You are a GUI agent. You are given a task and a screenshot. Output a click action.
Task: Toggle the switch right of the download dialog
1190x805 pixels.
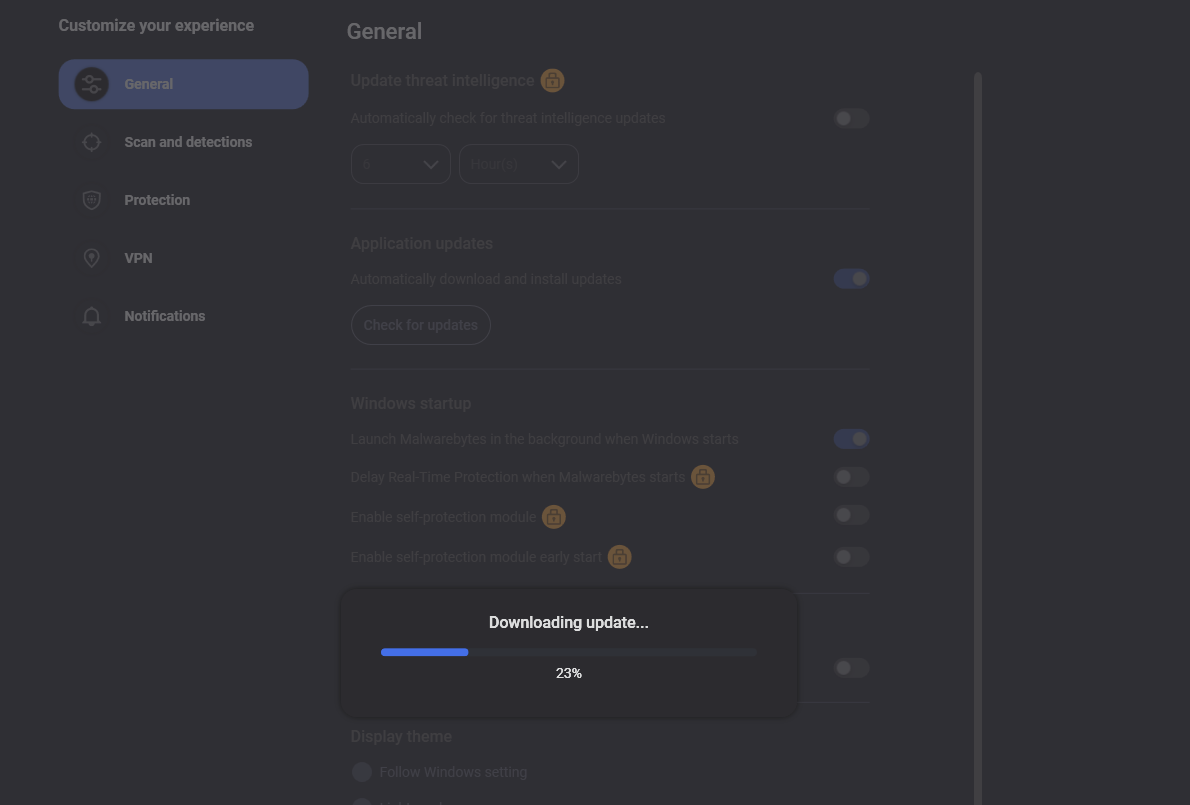pyautogui.click(x=852, y=668)
